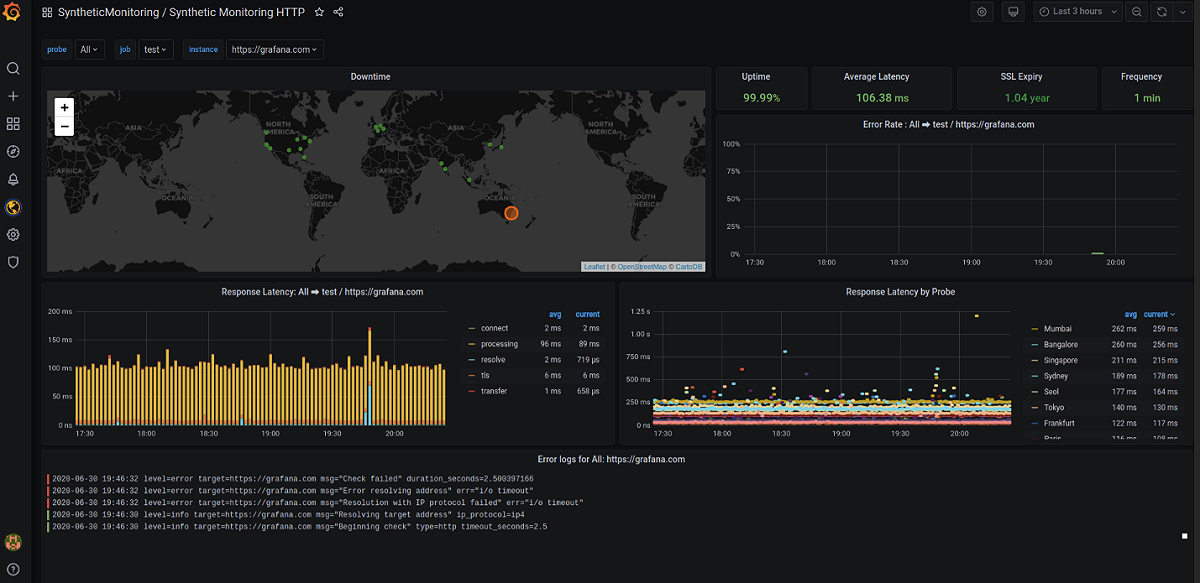Screen dimensions: 1200x583
Task: Zoom in on the Downtime map
Action: pos(64,107)
